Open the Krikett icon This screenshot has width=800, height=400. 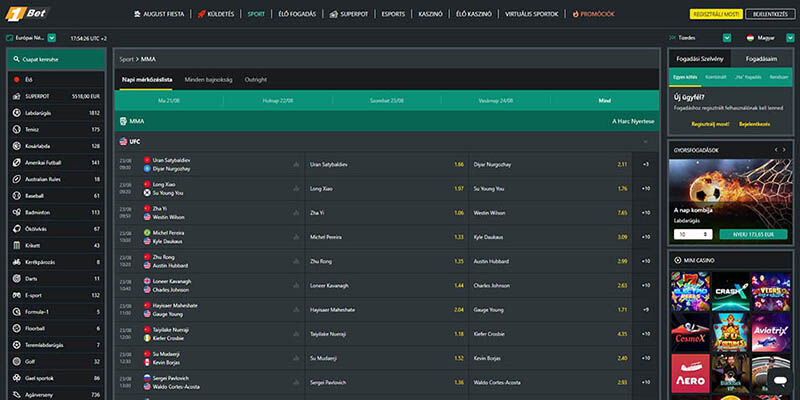point(17,245)
